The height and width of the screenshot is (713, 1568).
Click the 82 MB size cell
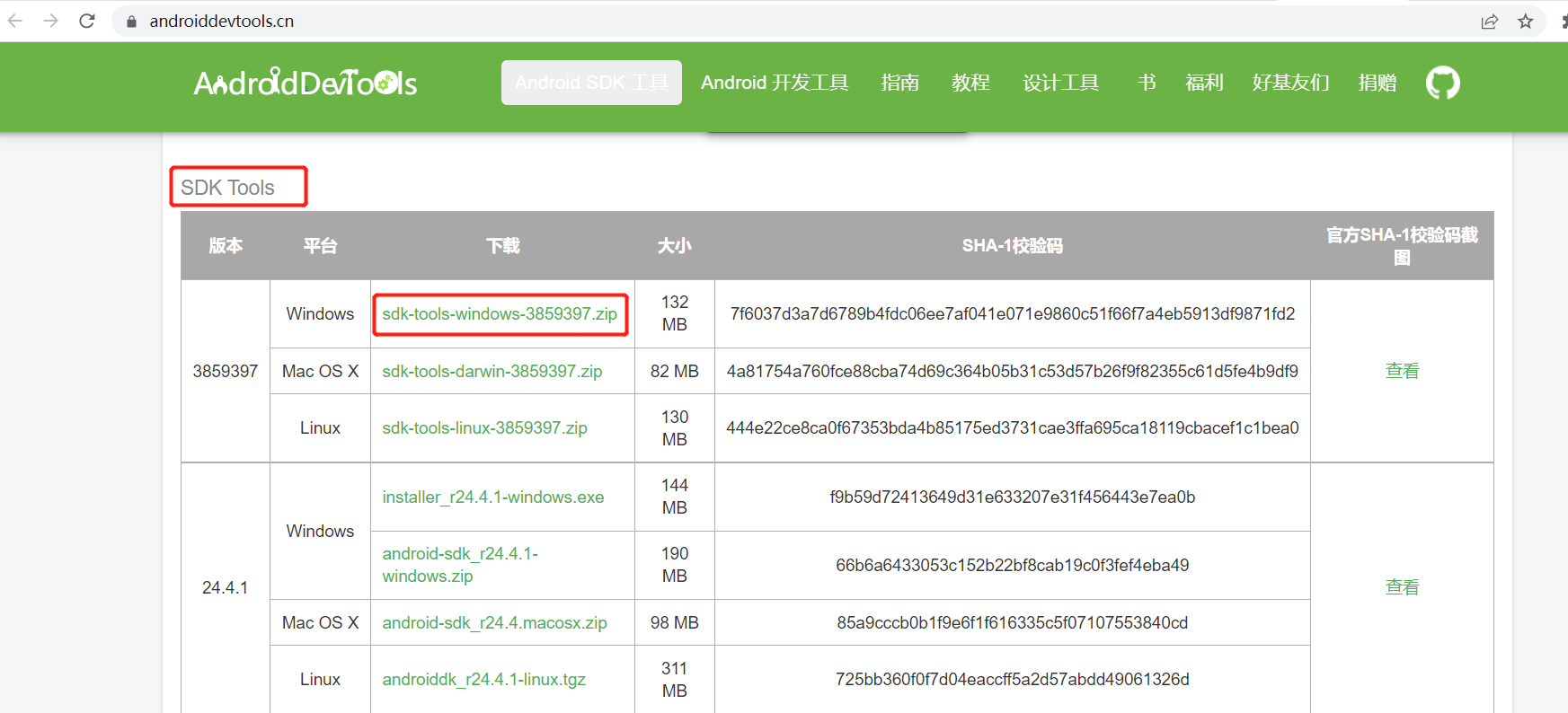[x=675, y=371]
